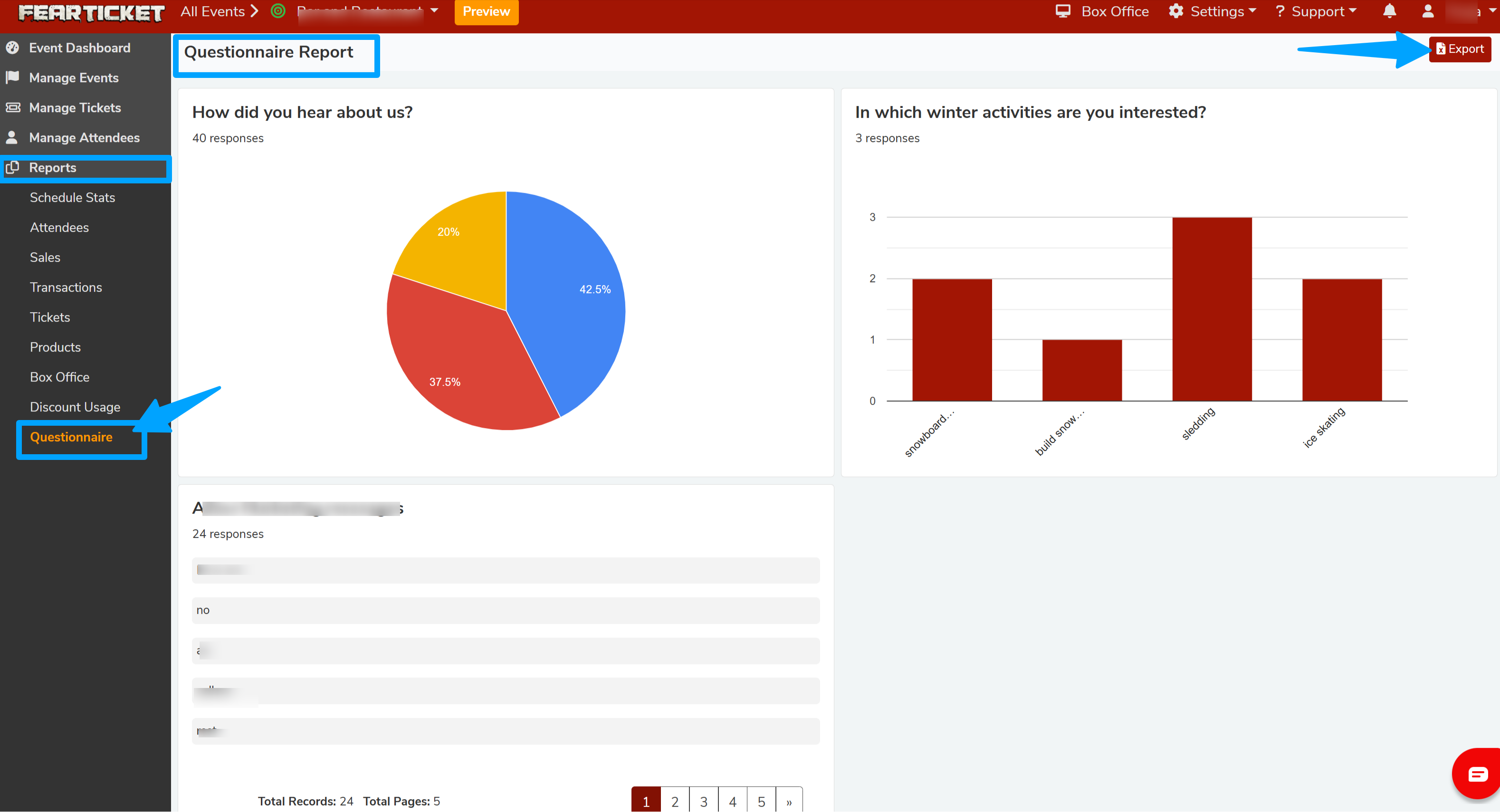Click the Manage Tickets ticket icon
The image size is (1500, 812).
[12, 108]
